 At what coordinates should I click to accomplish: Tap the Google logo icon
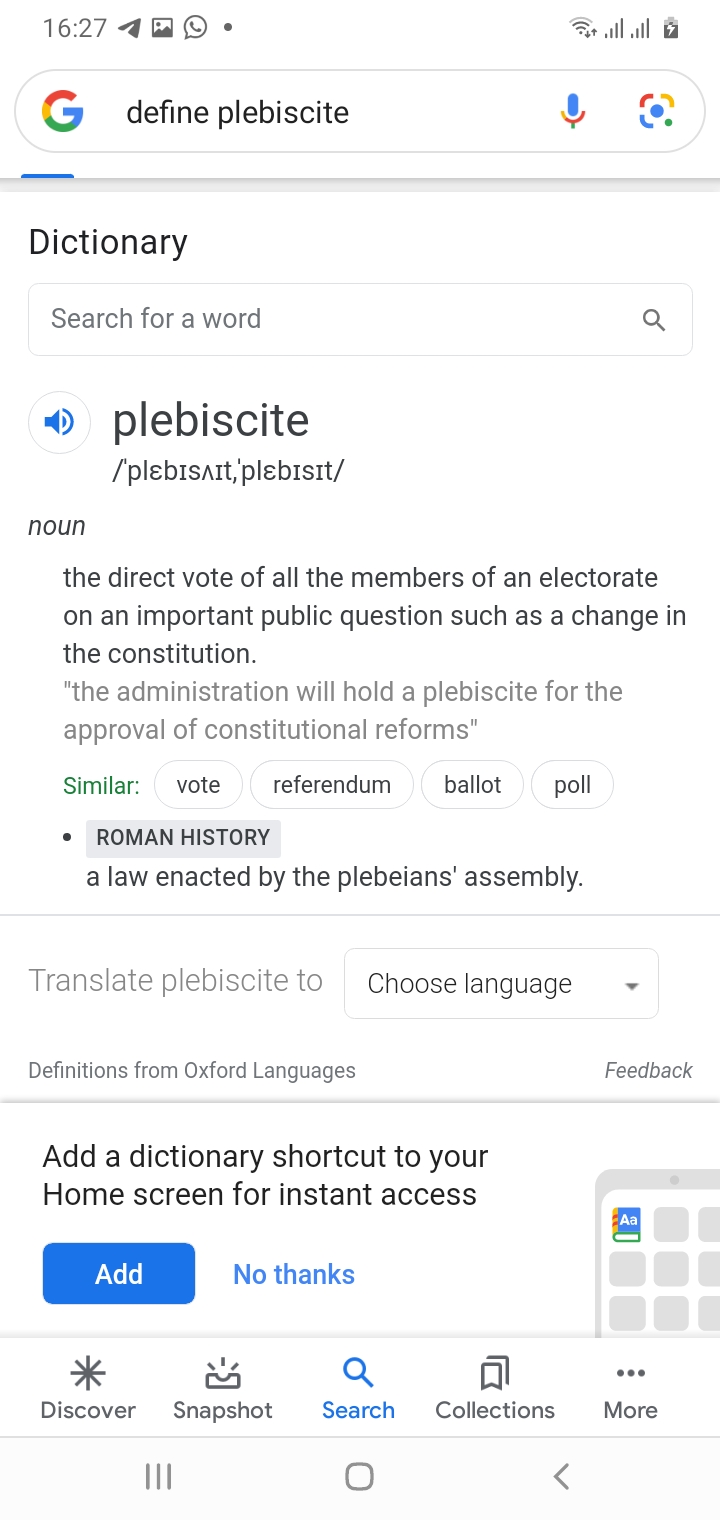[62, 112]
